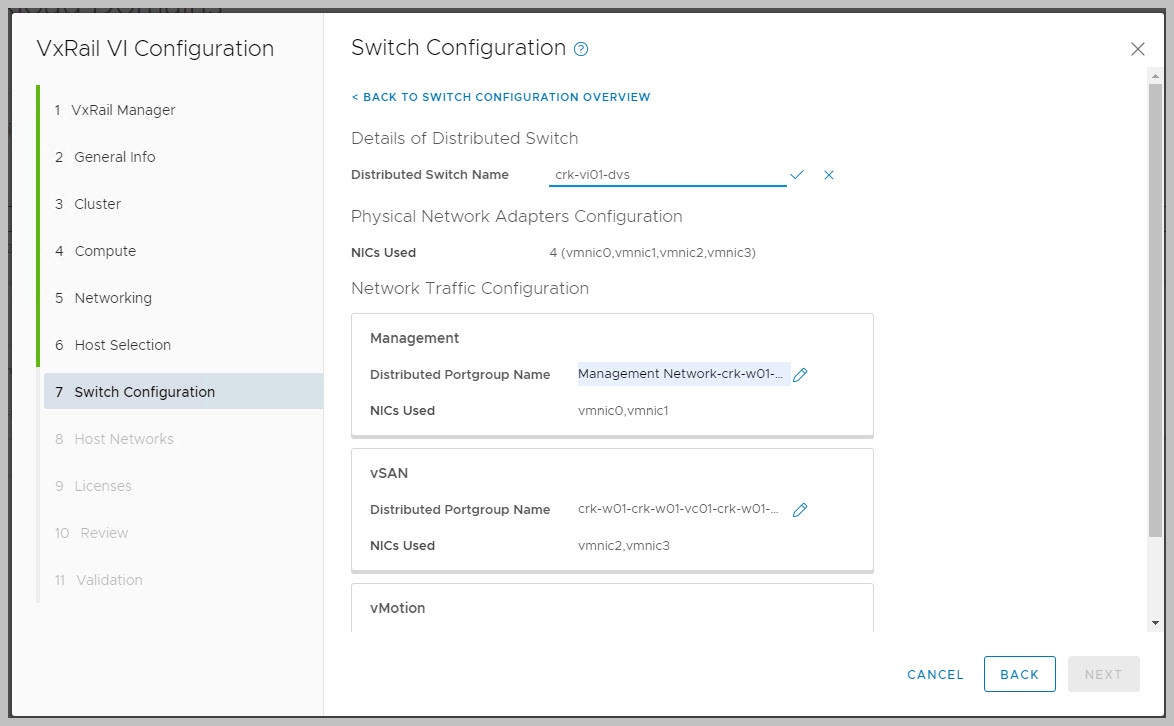Click the Distributed Switch Name field
This screenshot has width=1174, height=726.
[667, 175]
